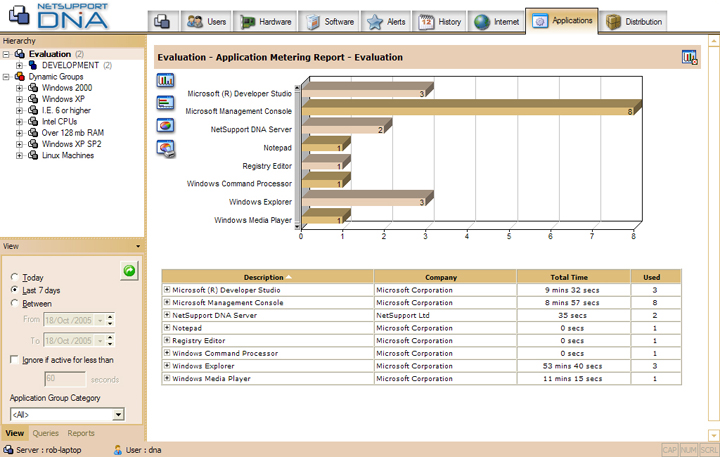
Task: Expand the DEVELOPMENT tree node
Action: [x=19, y=65]
